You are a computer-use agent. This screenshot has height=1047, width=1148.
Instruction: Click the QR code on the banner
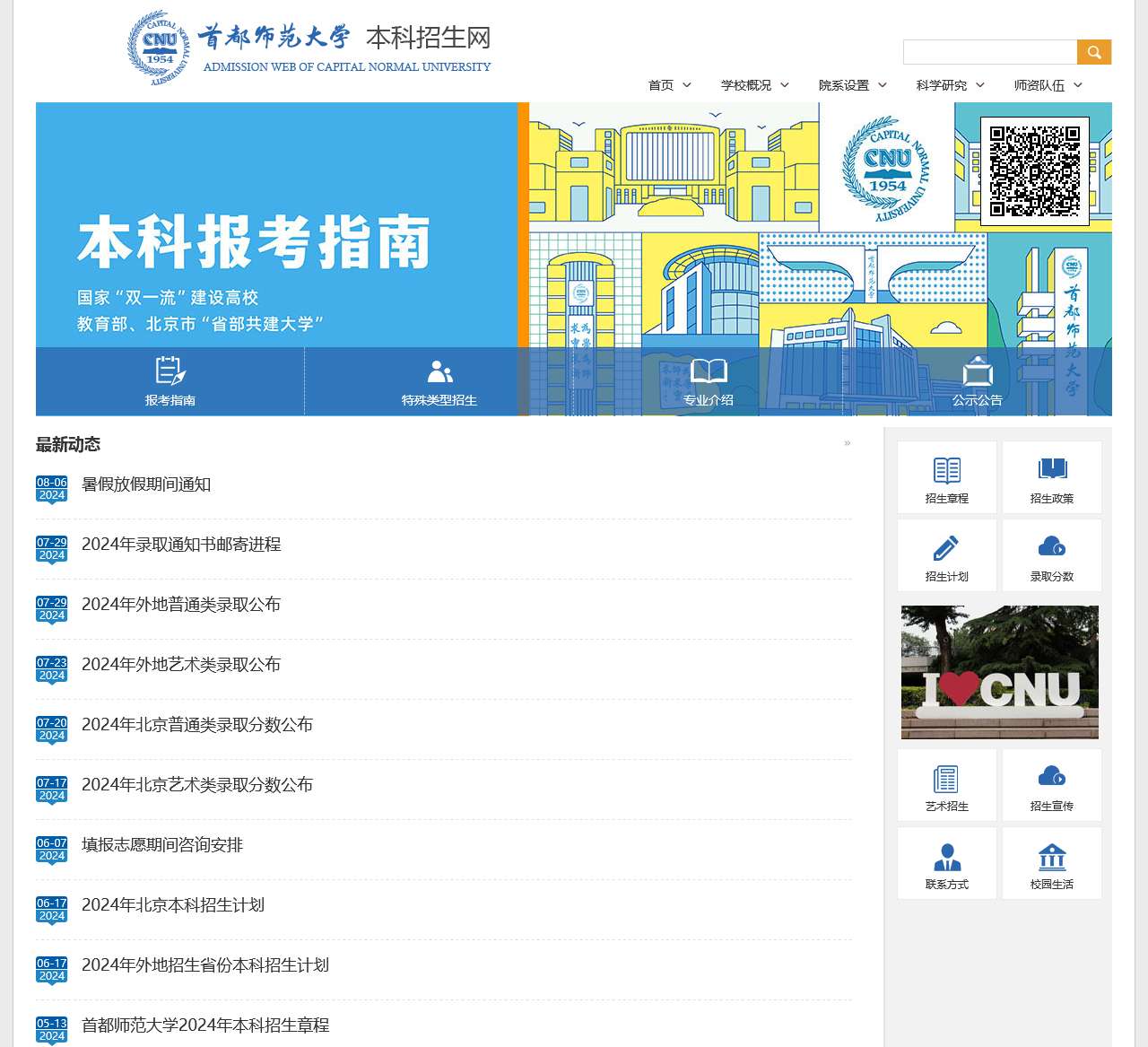[1035, 171]
